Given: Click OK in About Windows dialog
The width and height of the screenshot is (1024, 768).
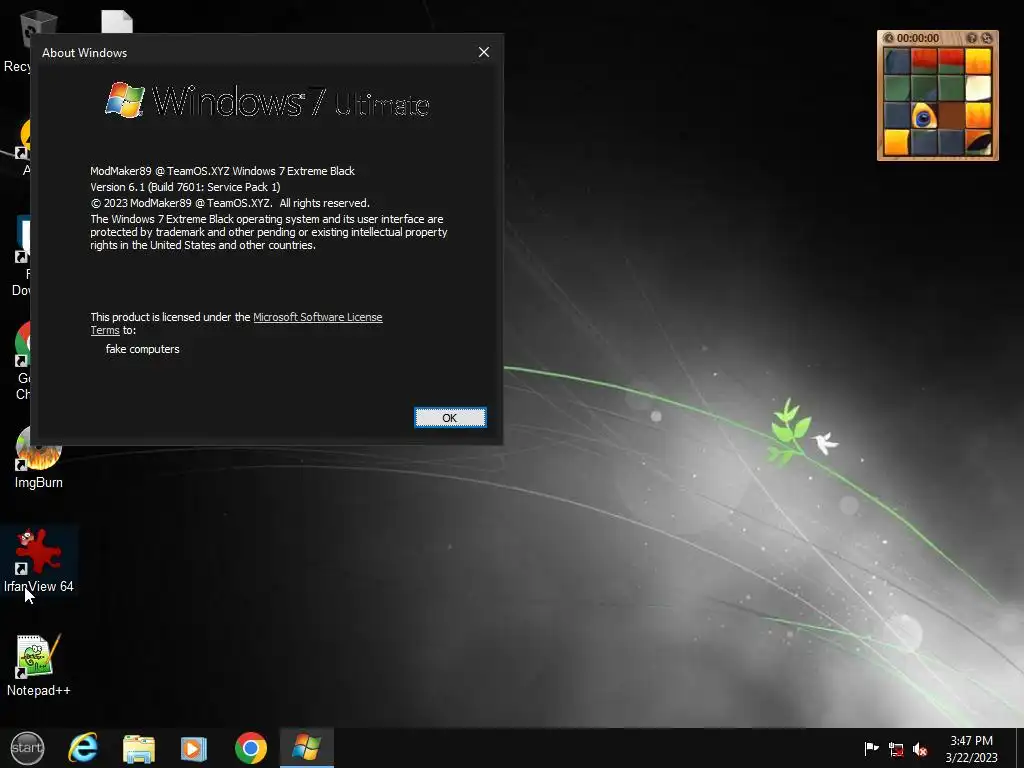Looking at the screenshot, I should [450, 417].
